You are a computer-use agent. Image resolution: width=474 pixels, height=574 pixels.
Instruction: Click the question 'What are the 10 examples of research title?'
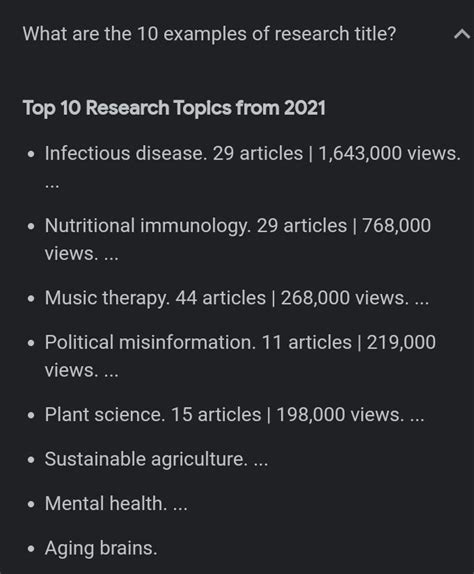(209, 34)
